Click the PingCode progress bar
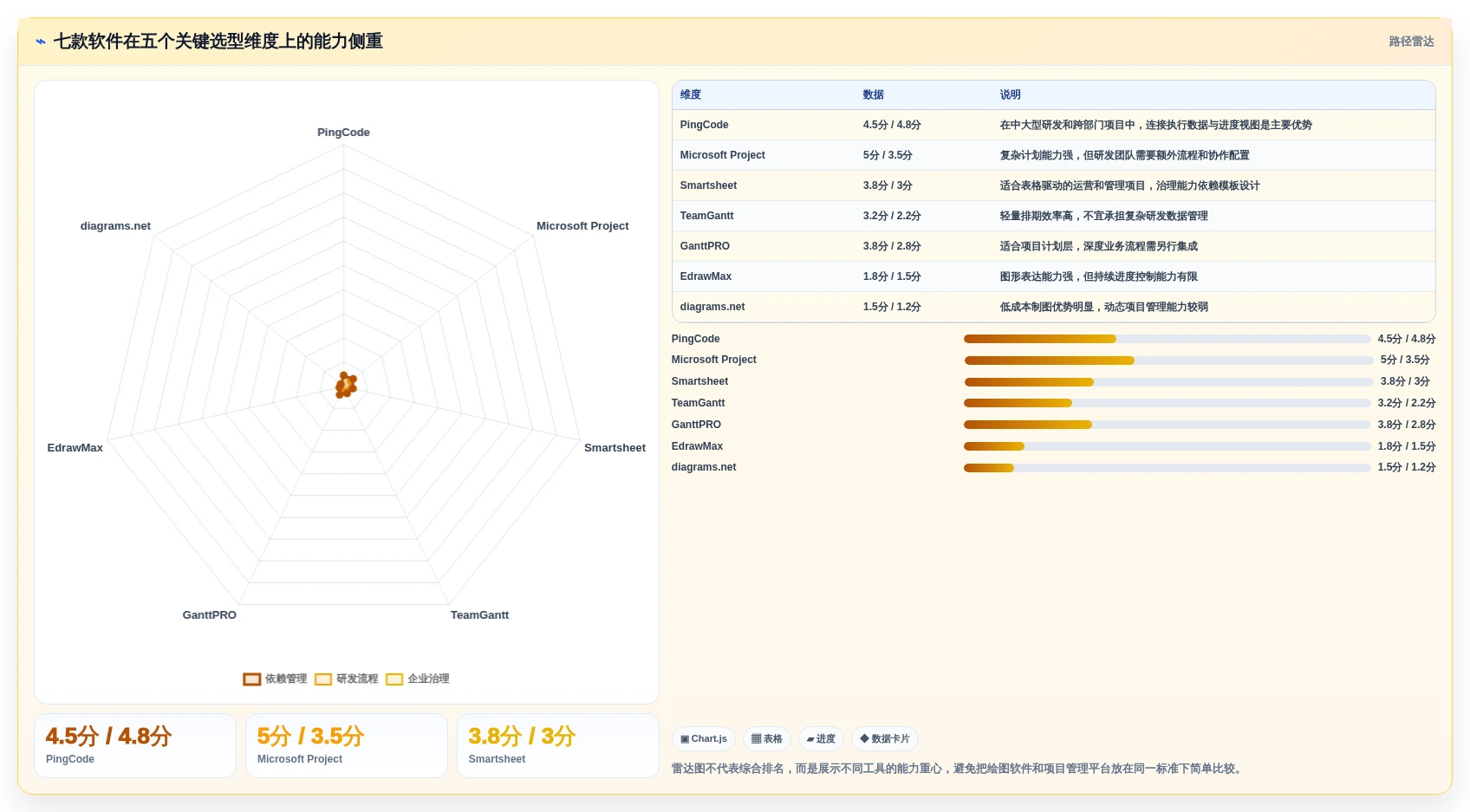 1167,339
